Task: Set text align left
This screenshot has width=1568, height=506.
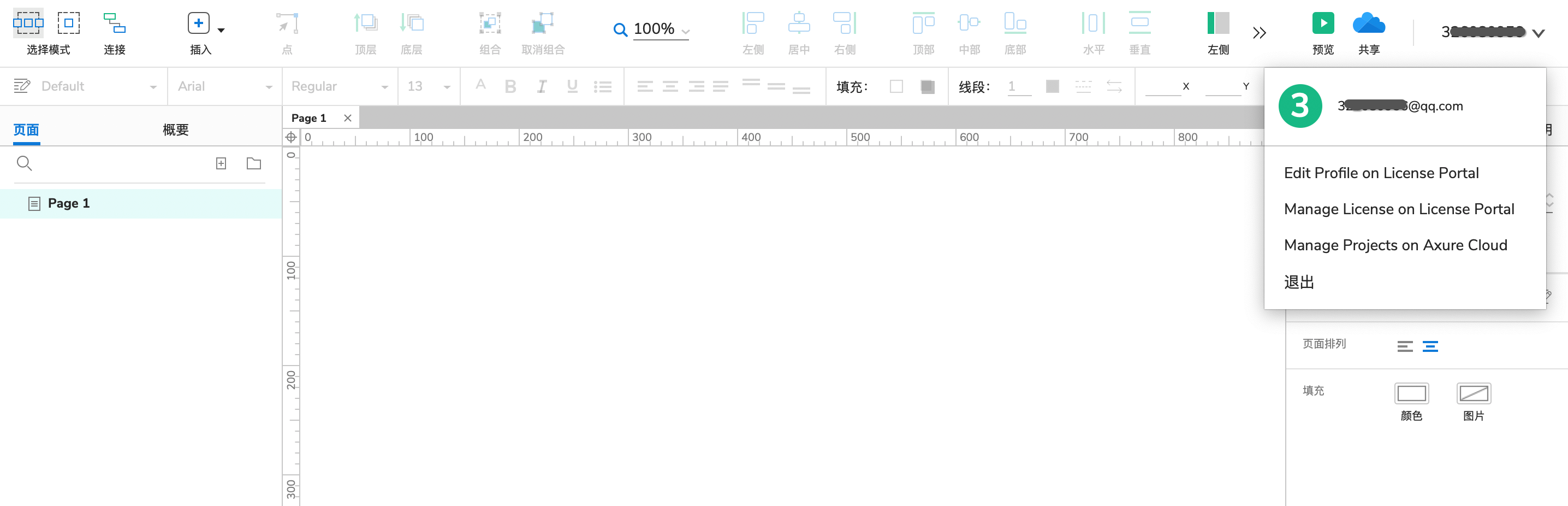Action: [645, 86]
